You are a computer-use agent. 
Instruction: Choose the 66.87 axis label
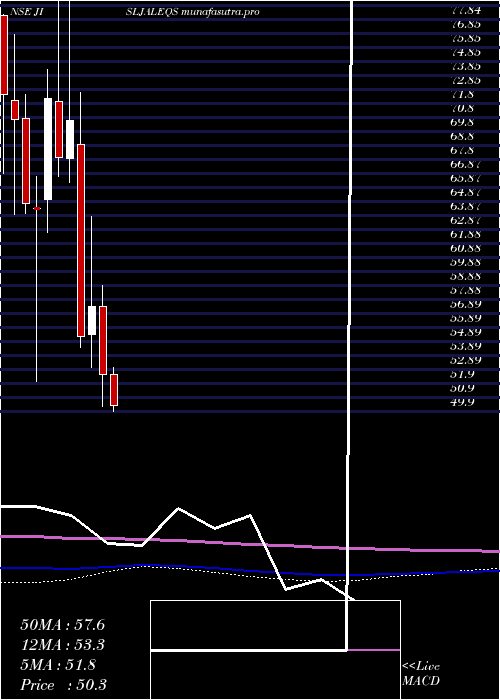coord(465,164)
